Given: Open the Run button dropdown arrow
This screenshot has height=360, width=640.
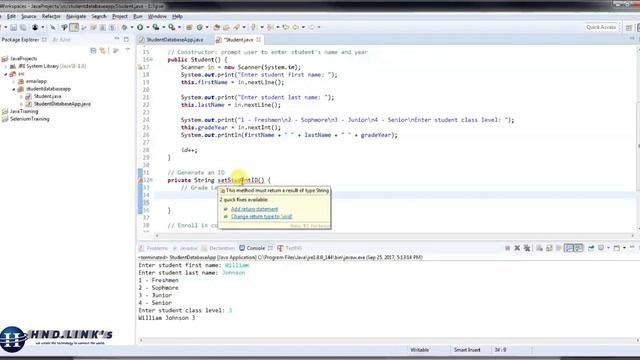Looking at the screenshot, I should click(147, 27).
